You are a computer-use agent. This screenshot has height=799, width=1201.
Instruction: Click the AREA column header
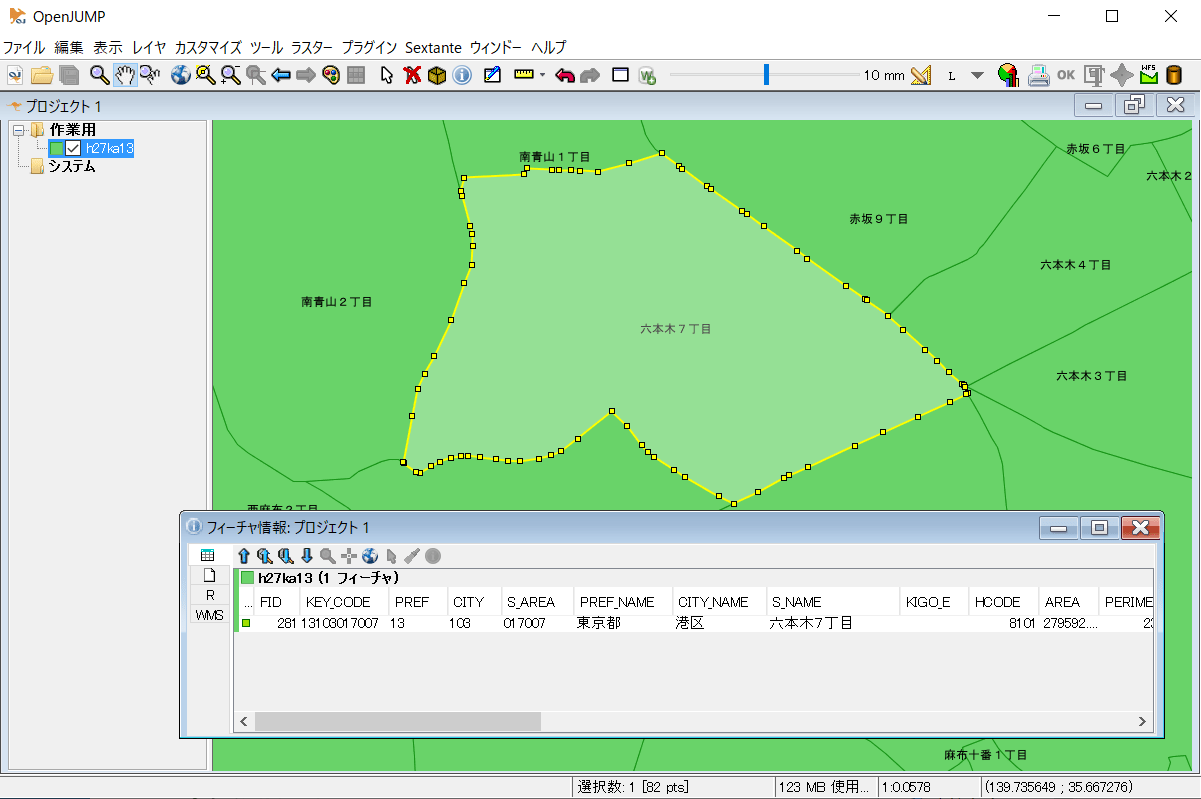pos(1068,602)
